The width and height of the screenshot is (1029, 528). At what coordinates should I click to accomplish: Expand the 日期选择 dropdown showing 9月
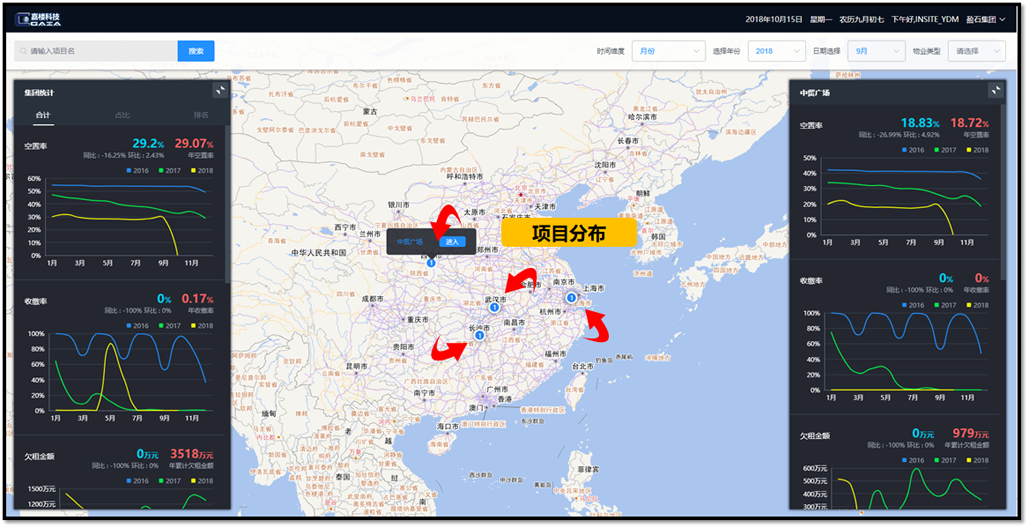(875, 51)
